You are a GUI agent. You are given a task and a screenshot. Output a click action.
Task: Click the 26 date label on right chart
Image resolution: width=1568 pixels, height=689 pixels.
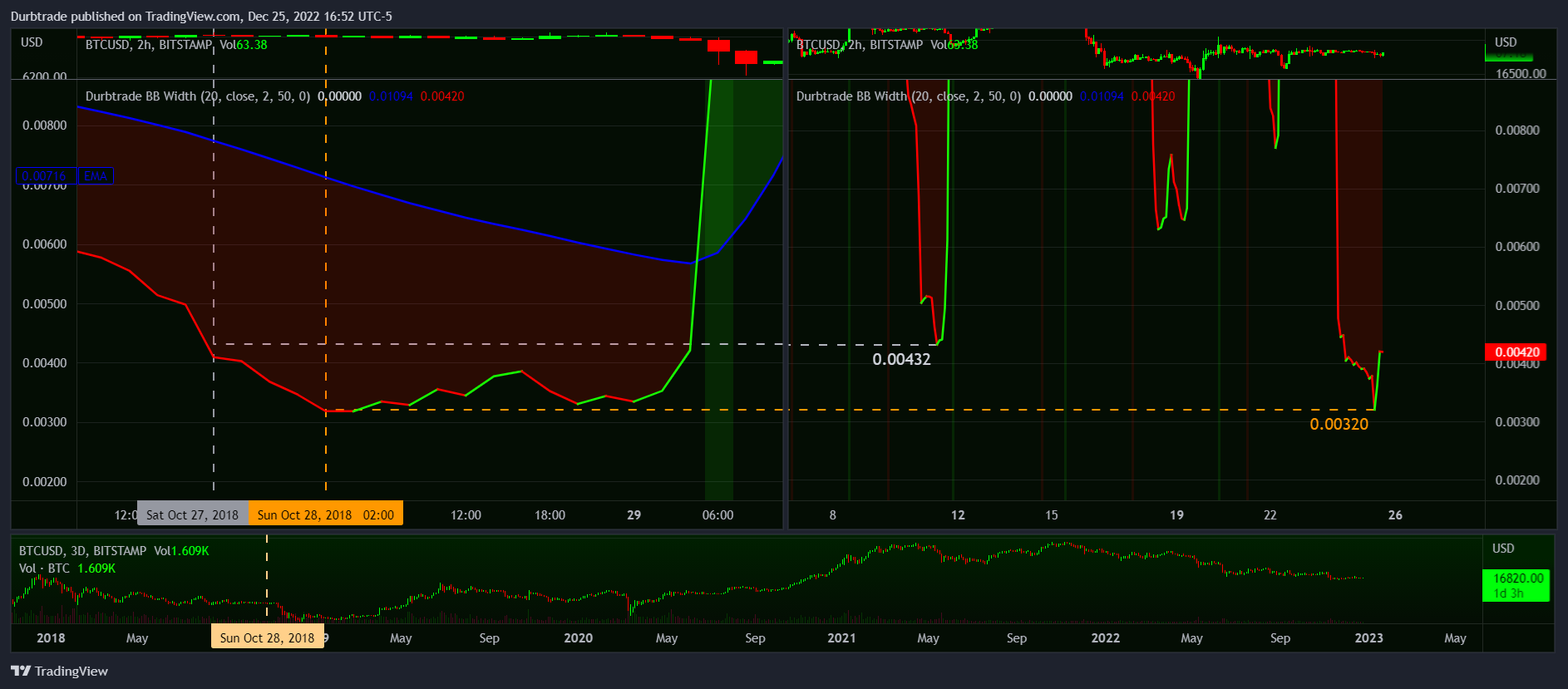click(1395, 514)
